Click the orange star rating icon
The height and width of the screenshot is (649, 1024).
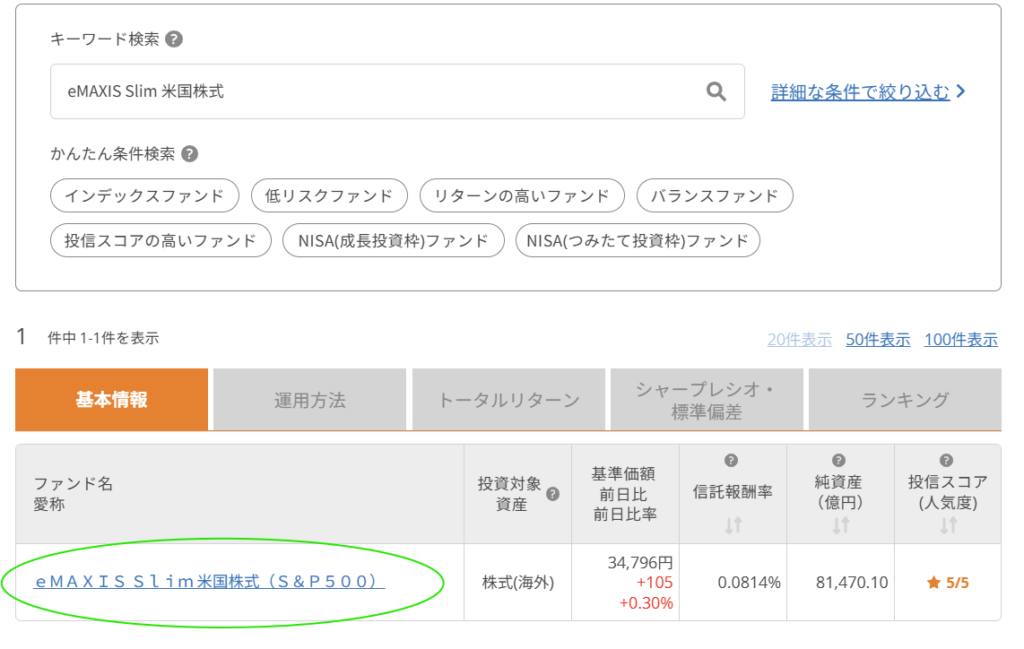pos(934,582)
